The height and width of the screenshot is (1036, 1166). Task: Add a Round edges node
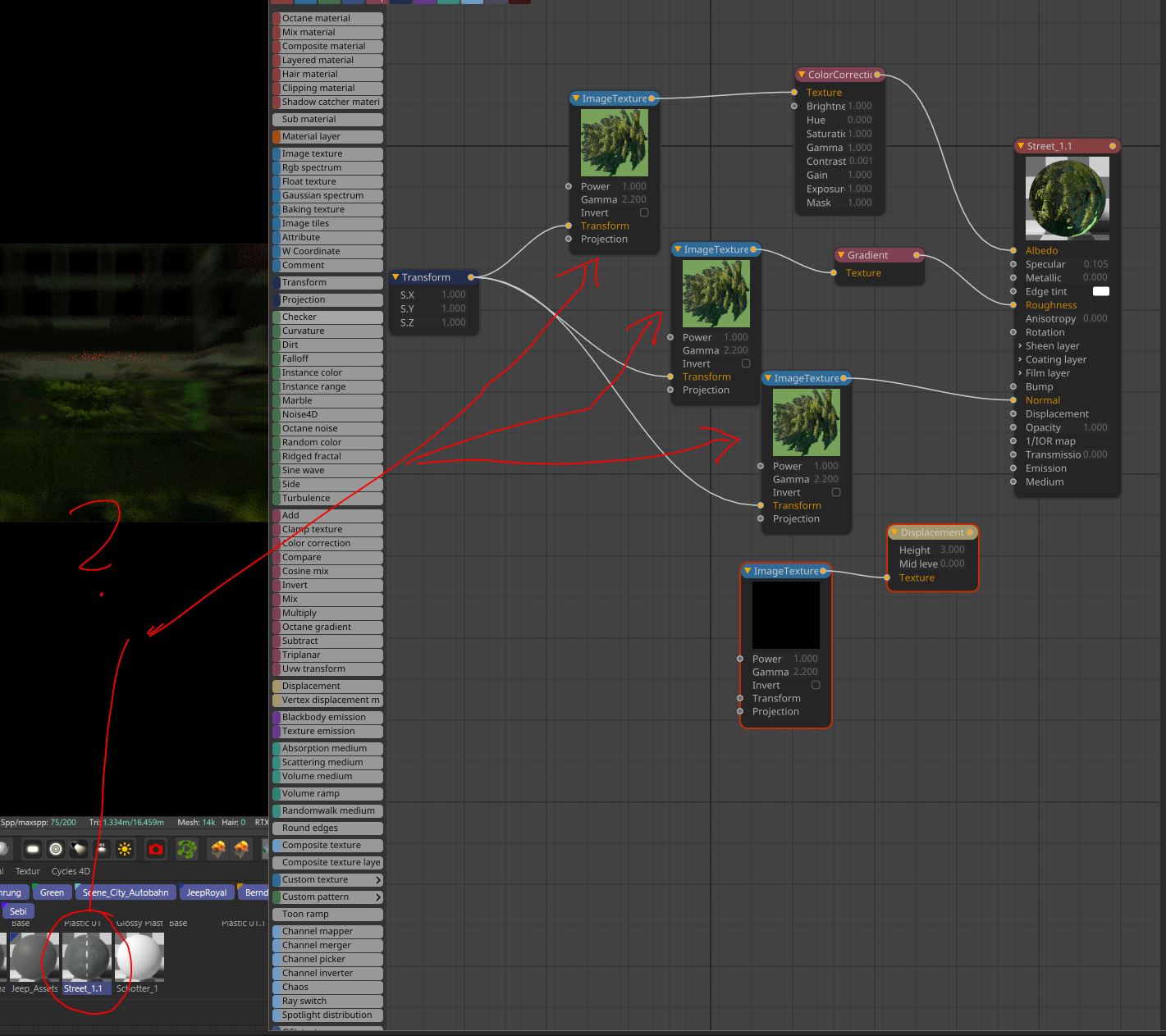click(x=327, y=828)
